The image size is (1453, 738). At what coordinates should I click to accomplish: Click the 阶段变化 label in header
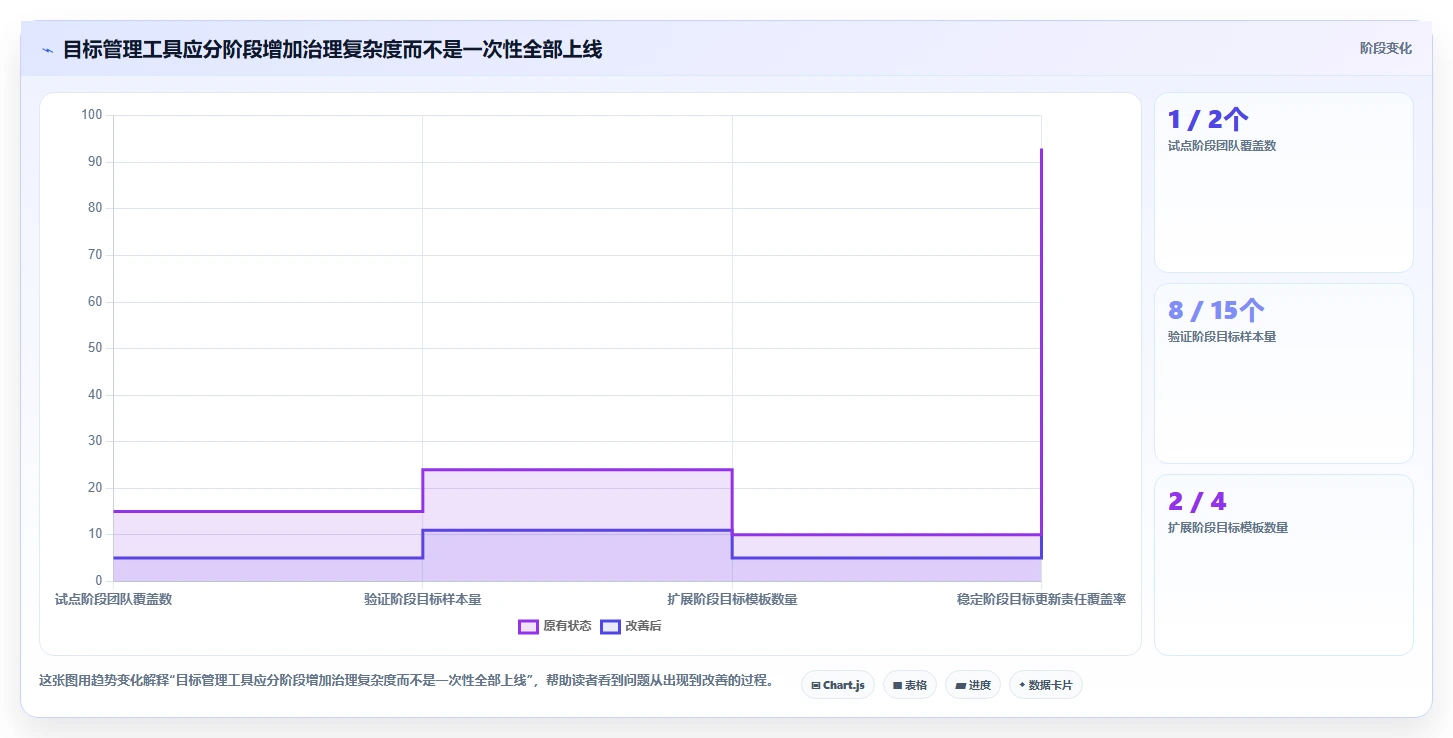pos(1386,48)
